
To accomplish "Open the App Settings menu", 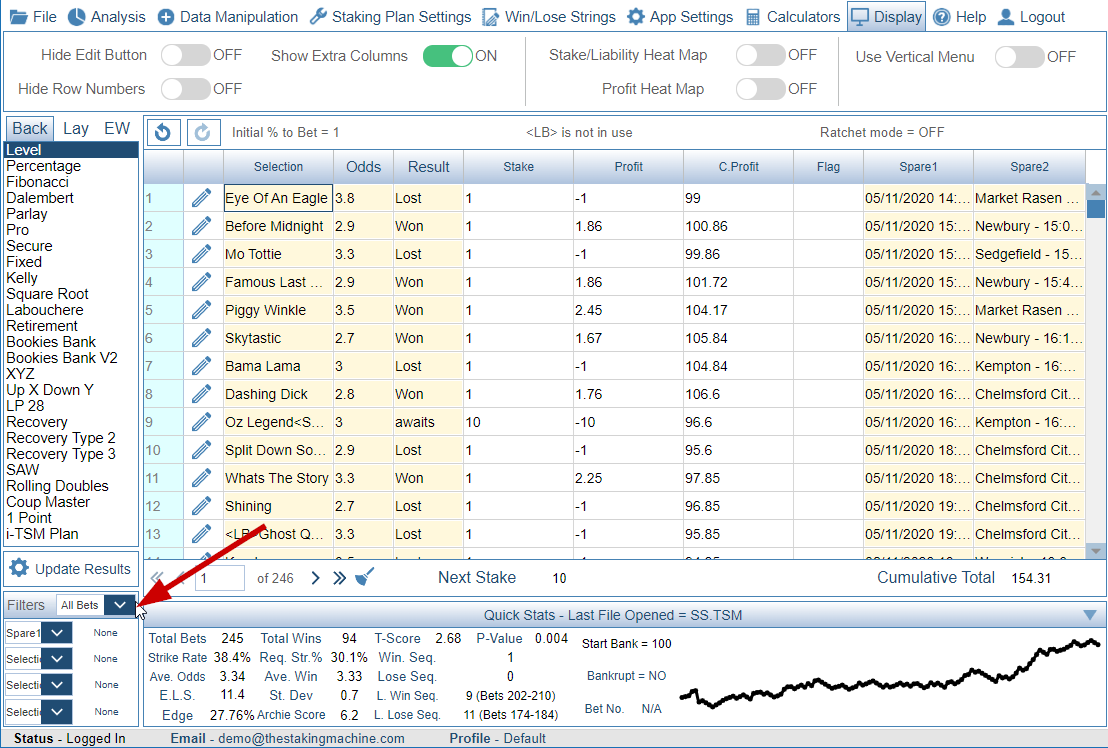I will coord(680,17).
